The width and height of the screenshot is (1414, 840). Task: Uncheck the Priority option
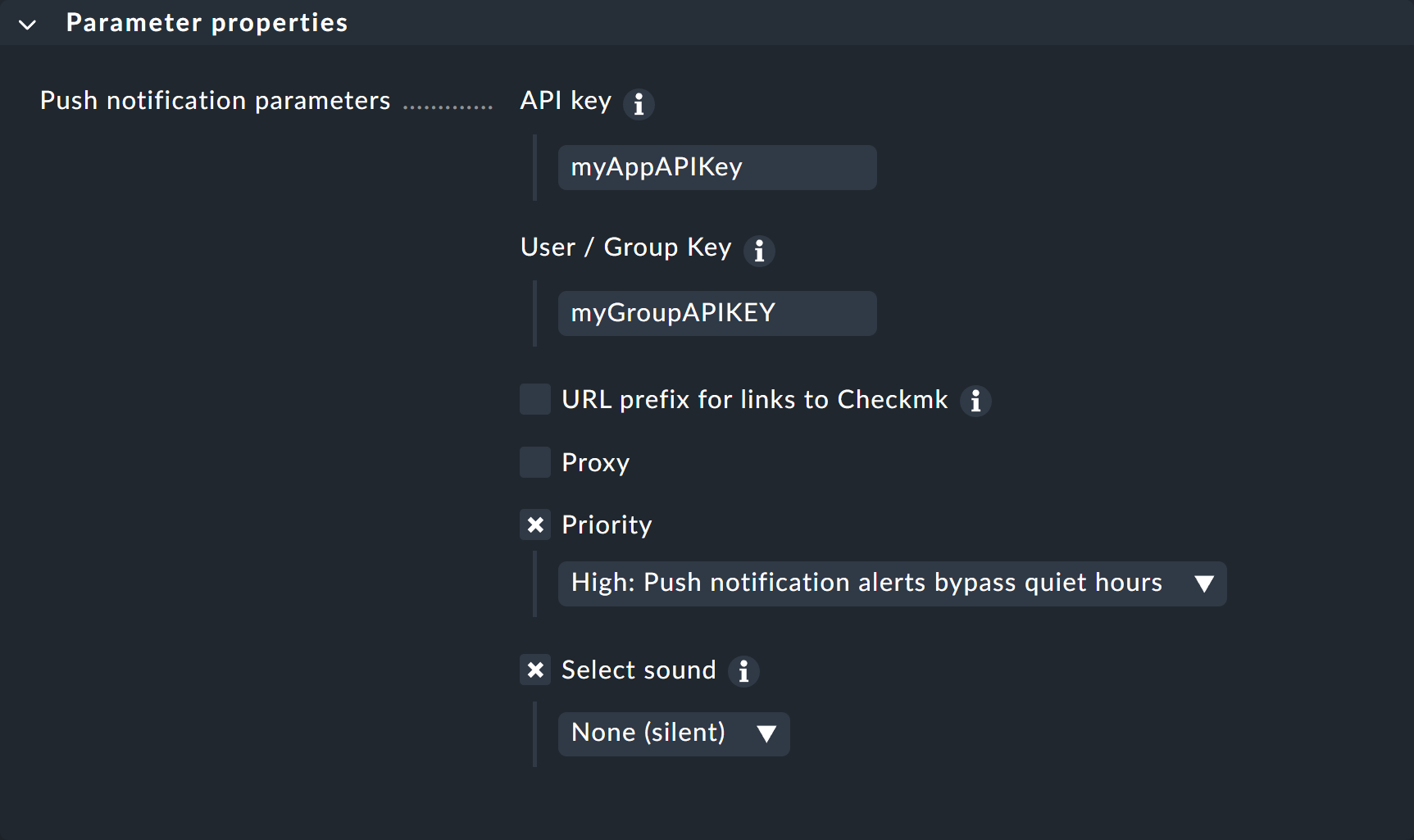coord(534,524)
